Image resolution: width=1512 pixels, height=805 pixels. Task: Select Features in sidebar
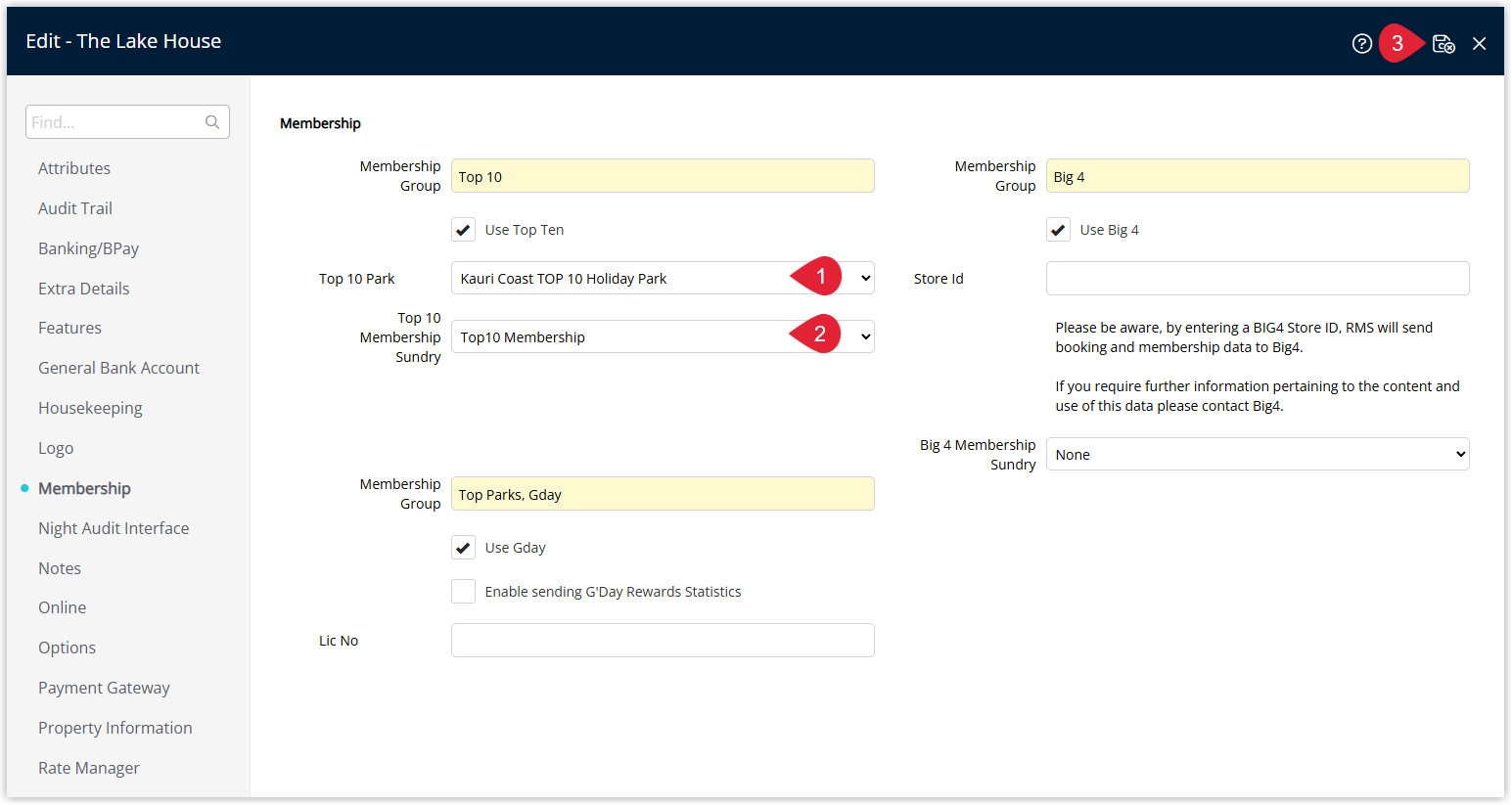point(69,328)
